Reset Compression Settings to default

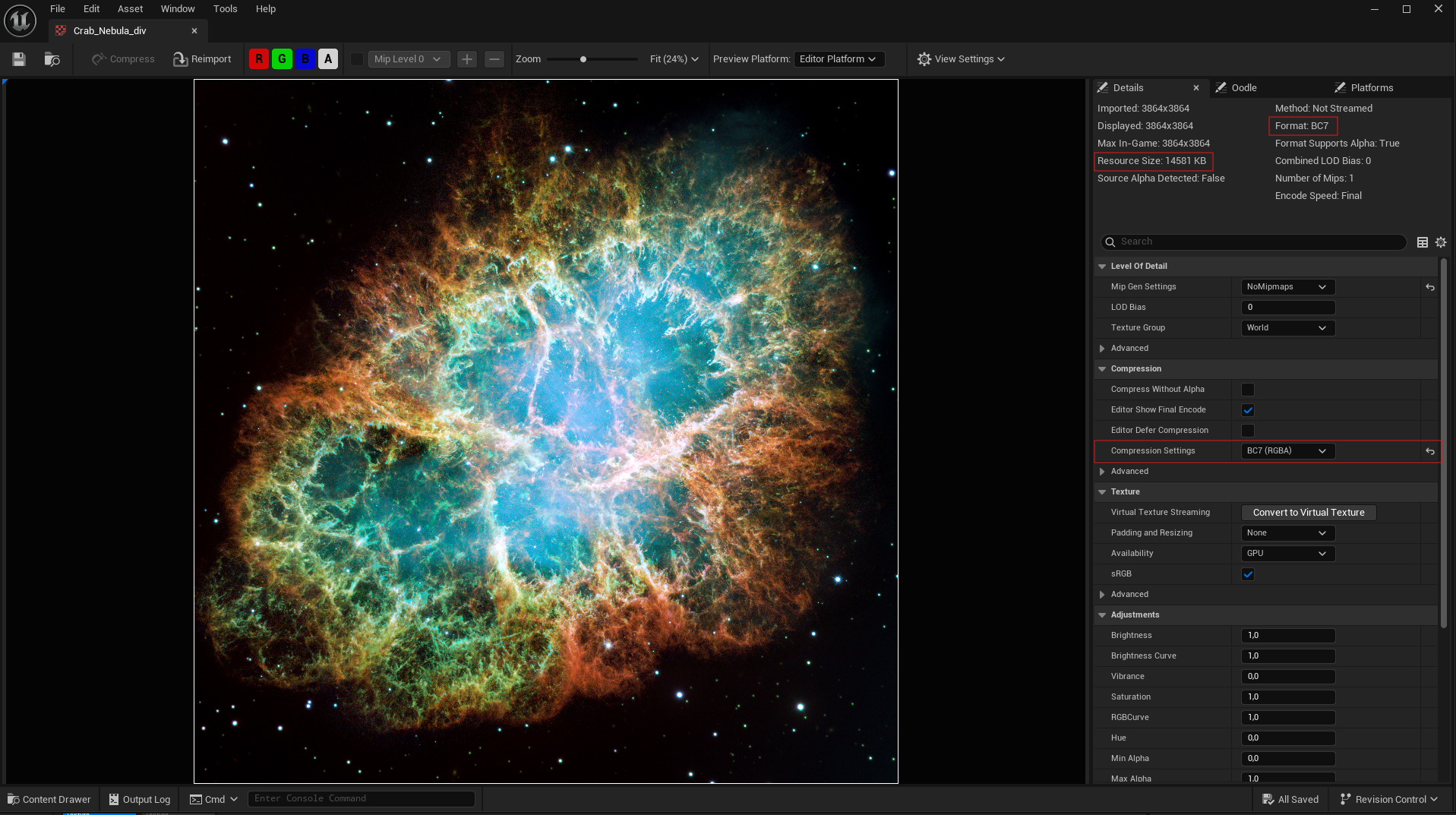coord(1430,451)
